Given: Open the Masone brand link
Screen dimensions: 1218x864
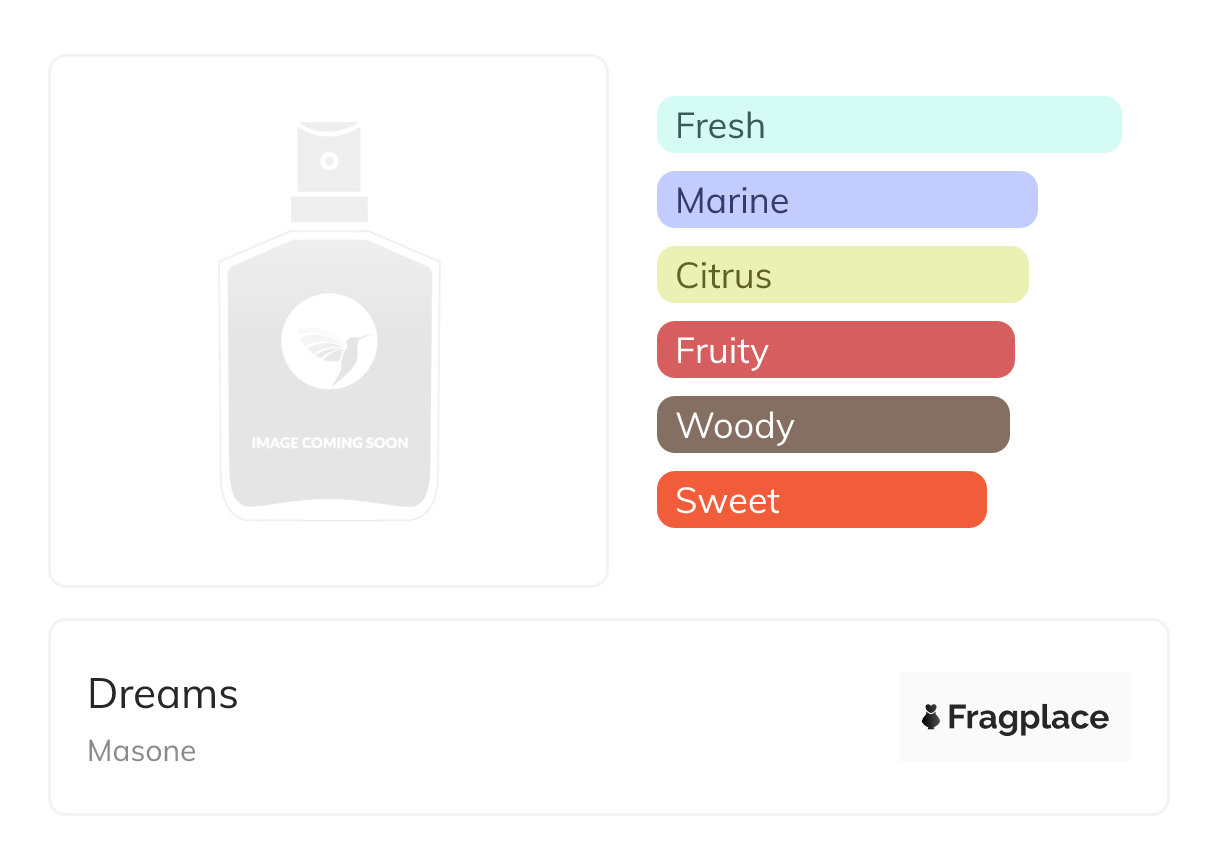Looking at the screenshot, I should coord(142,751).
